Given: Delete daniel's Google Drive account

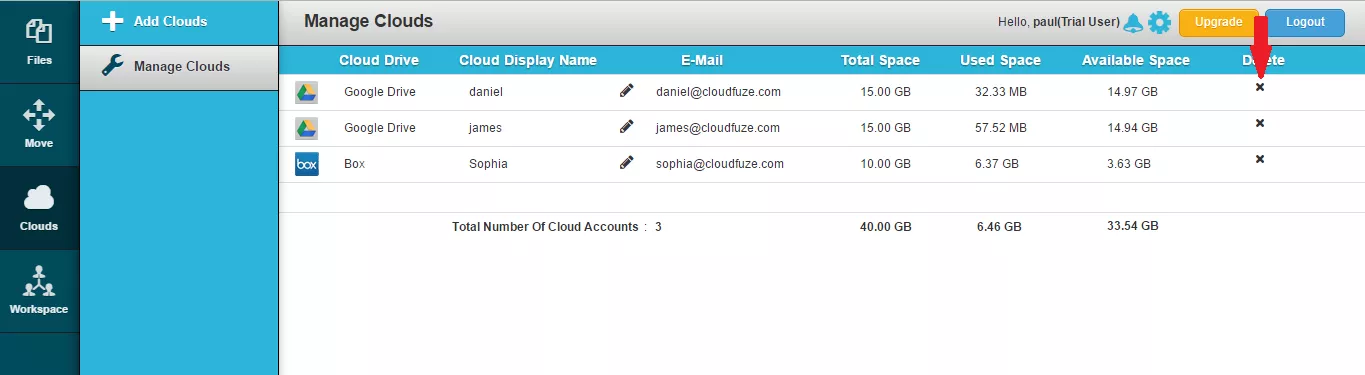Looking at the screenshot, I should pyautogui.click(x=1260, y=87).
